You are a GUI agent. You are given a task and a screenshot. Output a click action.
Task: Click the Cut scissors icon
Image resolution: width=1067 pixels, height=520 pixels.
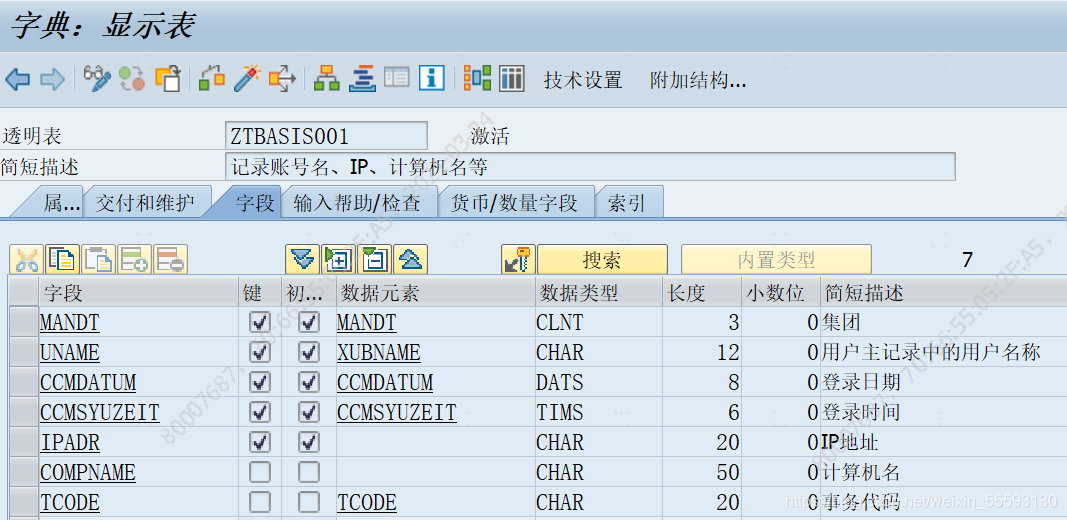click(27, 259)
